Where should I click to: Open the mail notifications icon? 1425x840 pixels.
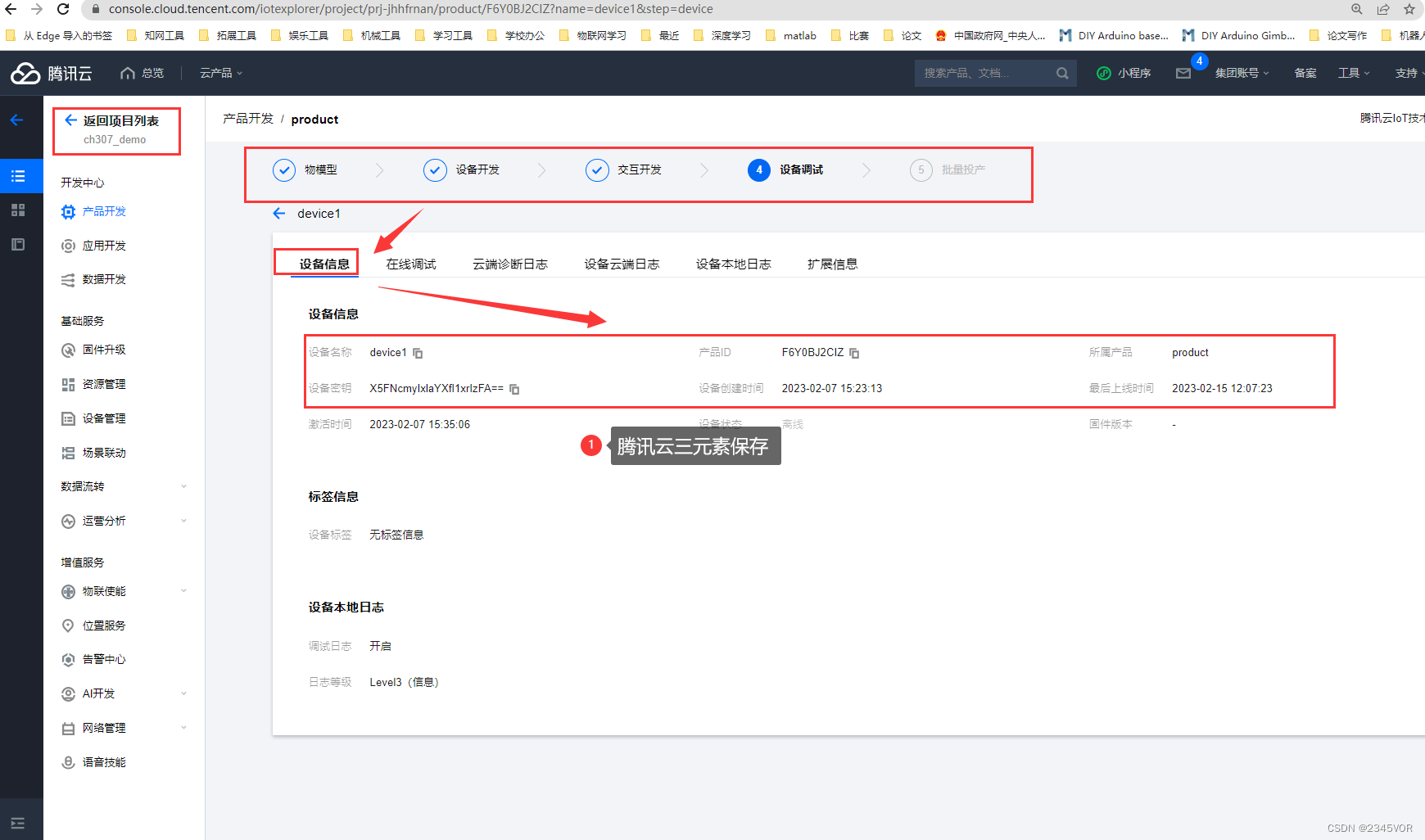tap(1183, 73)
